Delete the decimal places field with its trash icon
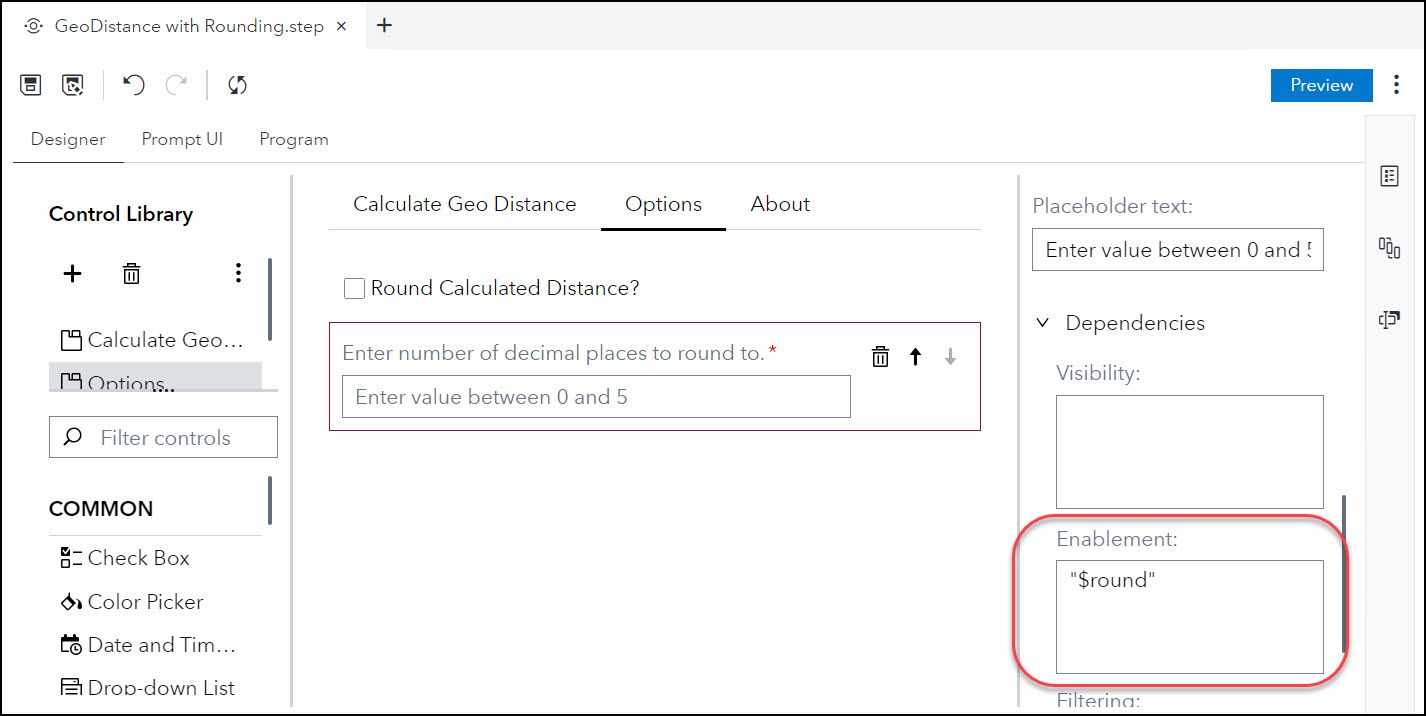1426x716 pixels. tap(879, 356)
